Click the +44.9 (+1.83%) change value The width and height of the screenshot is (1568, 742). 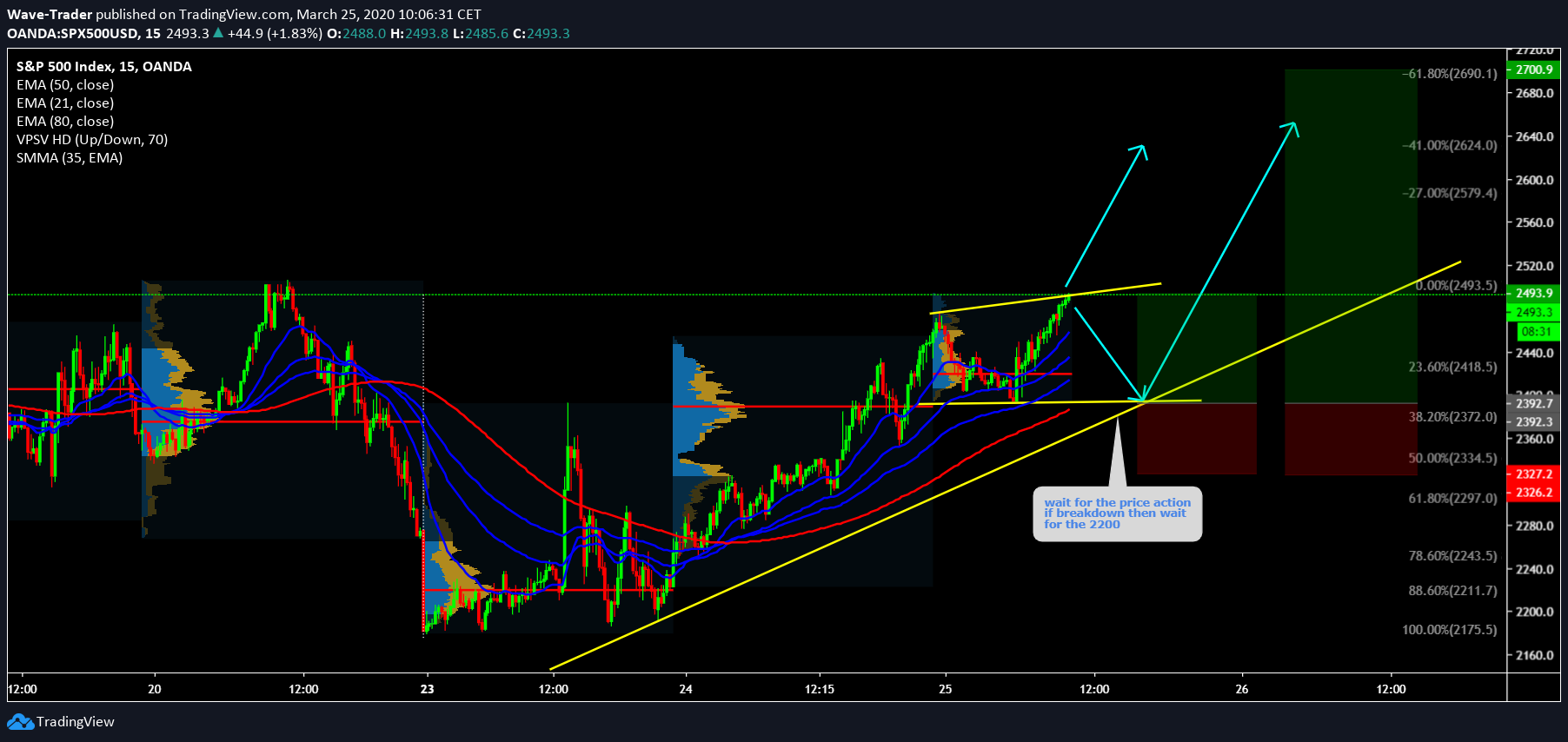(275, 33)
